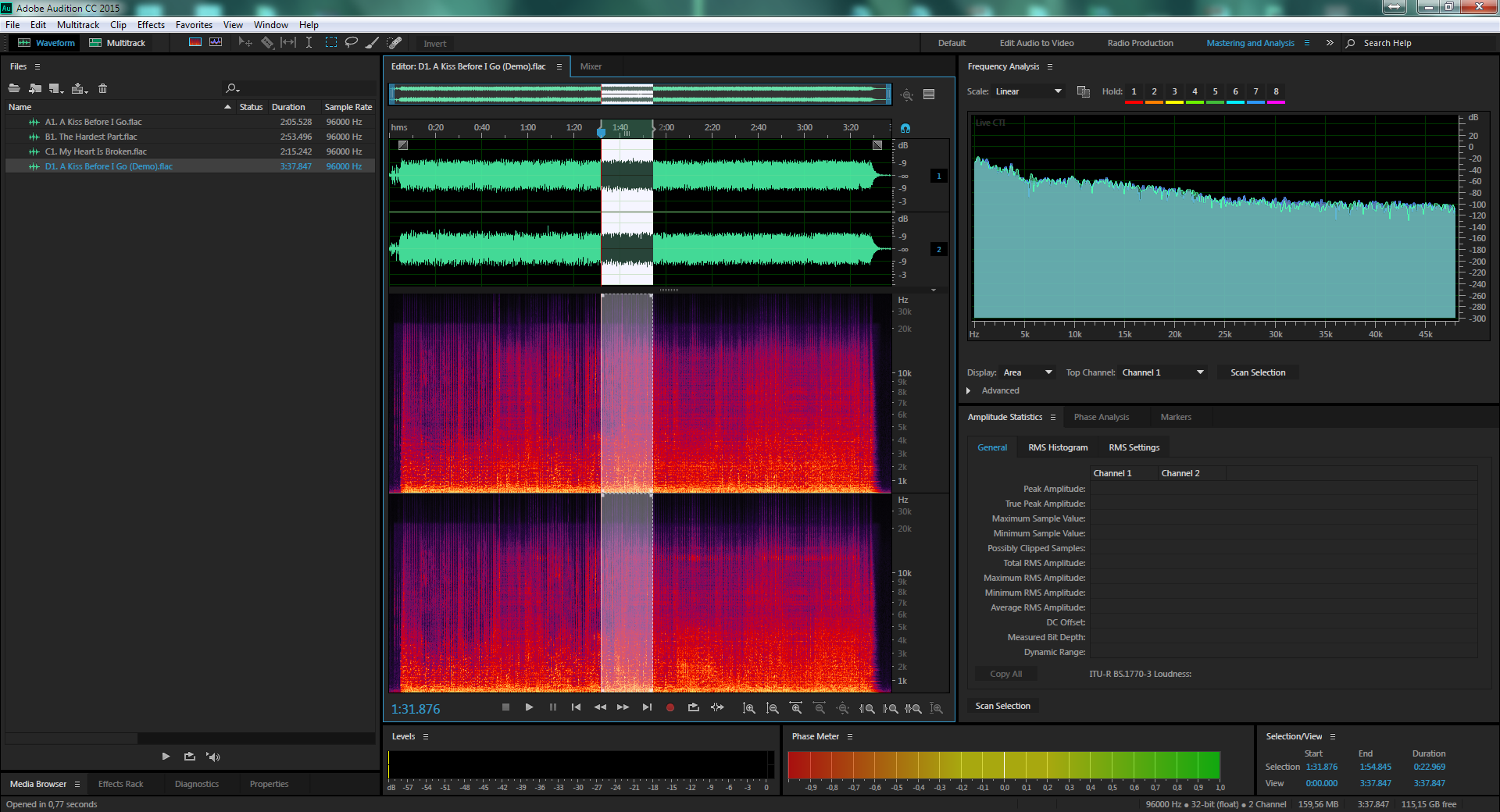Image resolution: width=1500 pixels, height=812 pixels.
Task: Switch to Waveform editor view
Action: coord(47,43)
